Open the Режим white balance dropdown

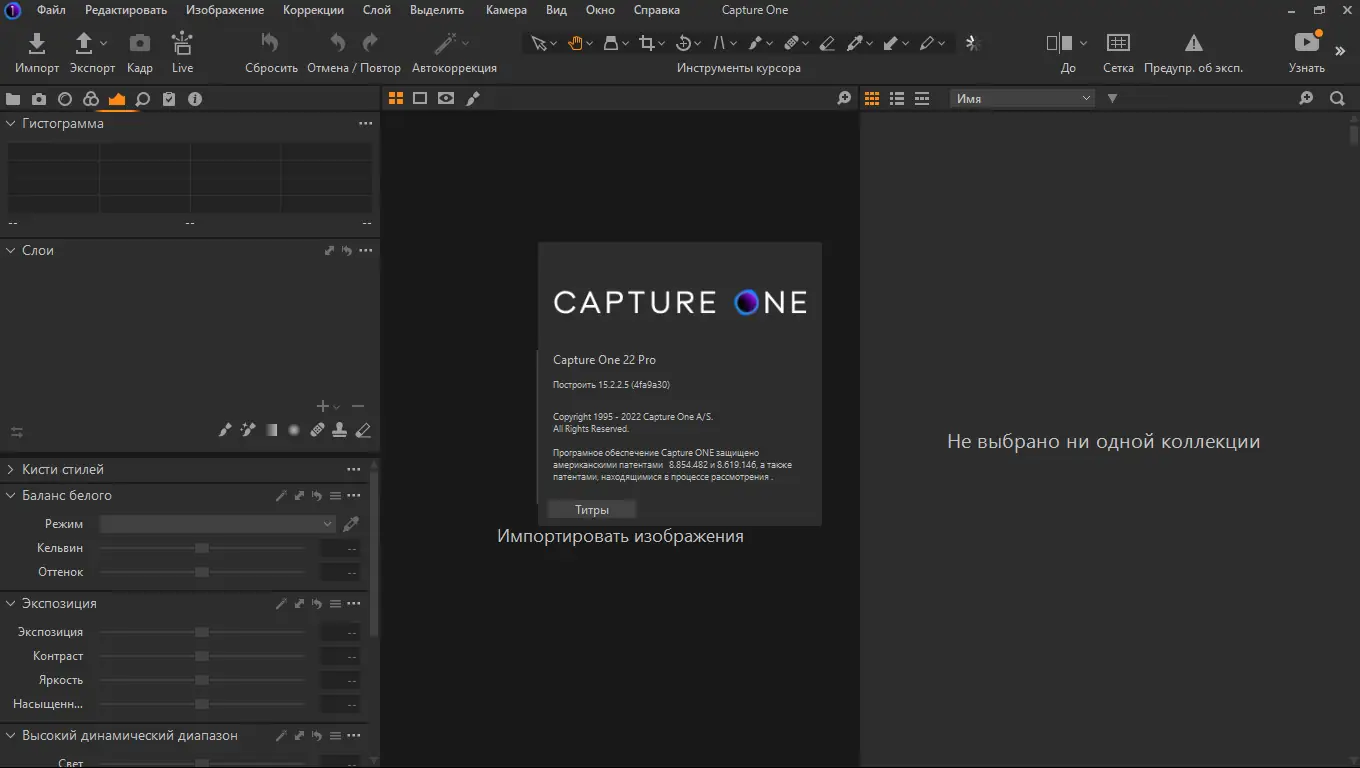[x=217, y=524]
